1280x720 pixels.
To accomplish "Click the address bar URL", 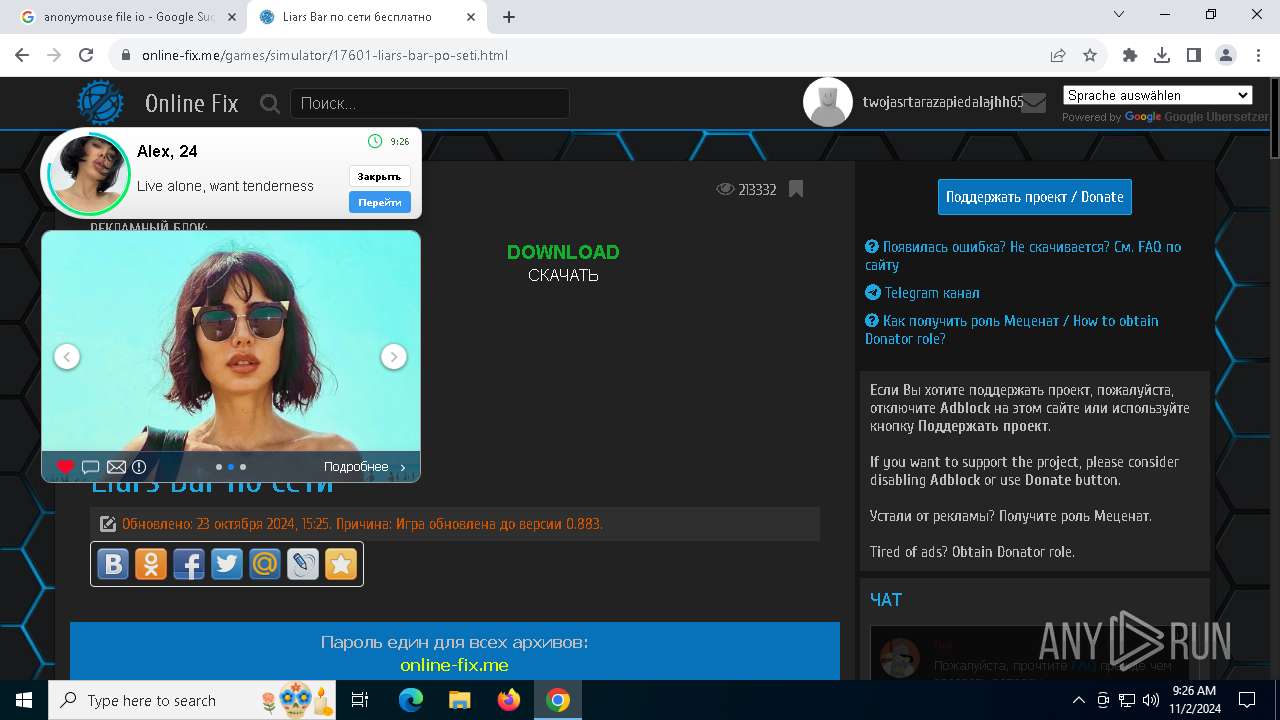I will pos(325,55).
